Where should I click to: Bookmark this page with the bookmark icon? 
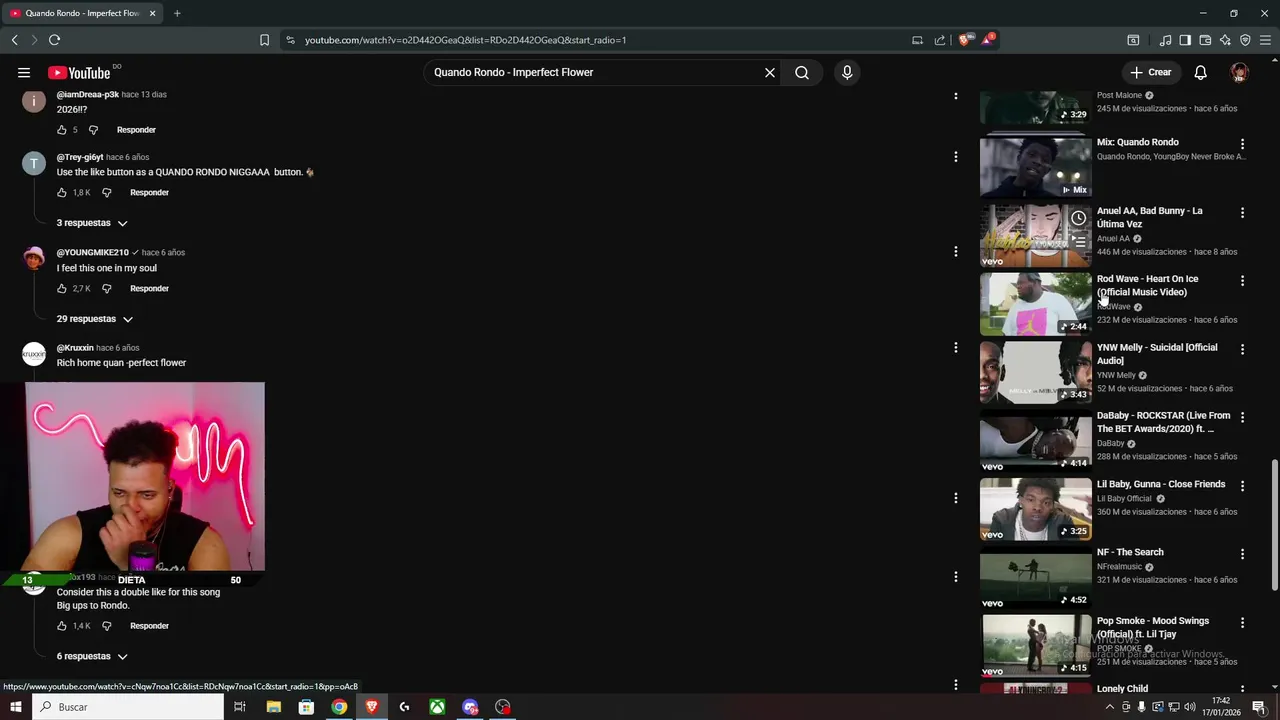point(264,40)
